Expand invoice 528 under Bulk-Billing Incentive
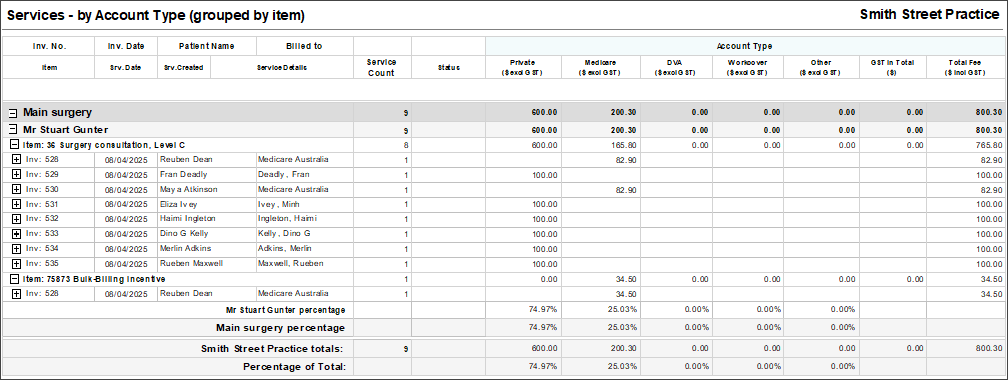Screen dimensions: 1008x380 (17, 294)
